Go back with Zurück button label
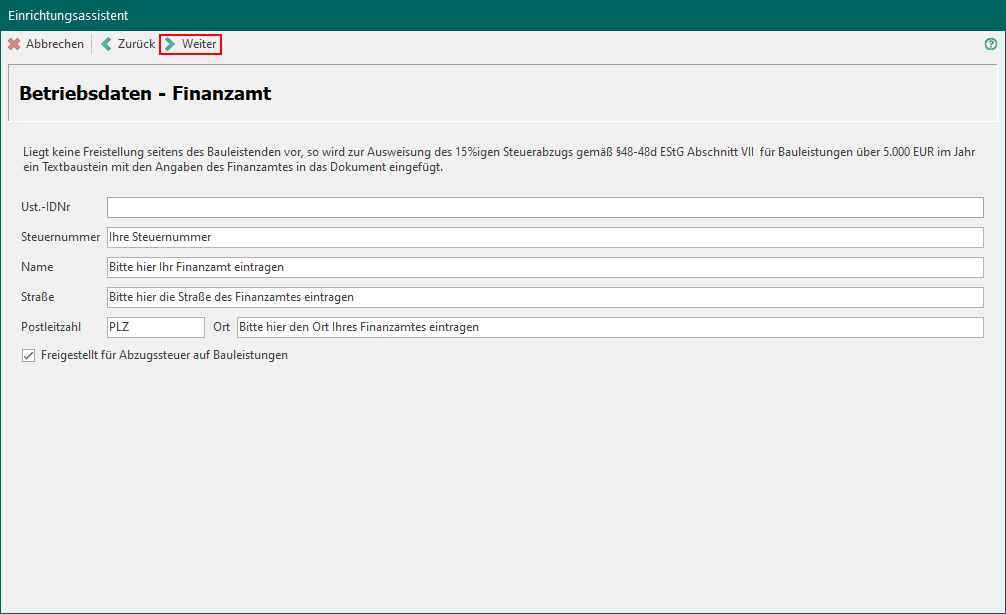1006x614 pixels. 136,44
